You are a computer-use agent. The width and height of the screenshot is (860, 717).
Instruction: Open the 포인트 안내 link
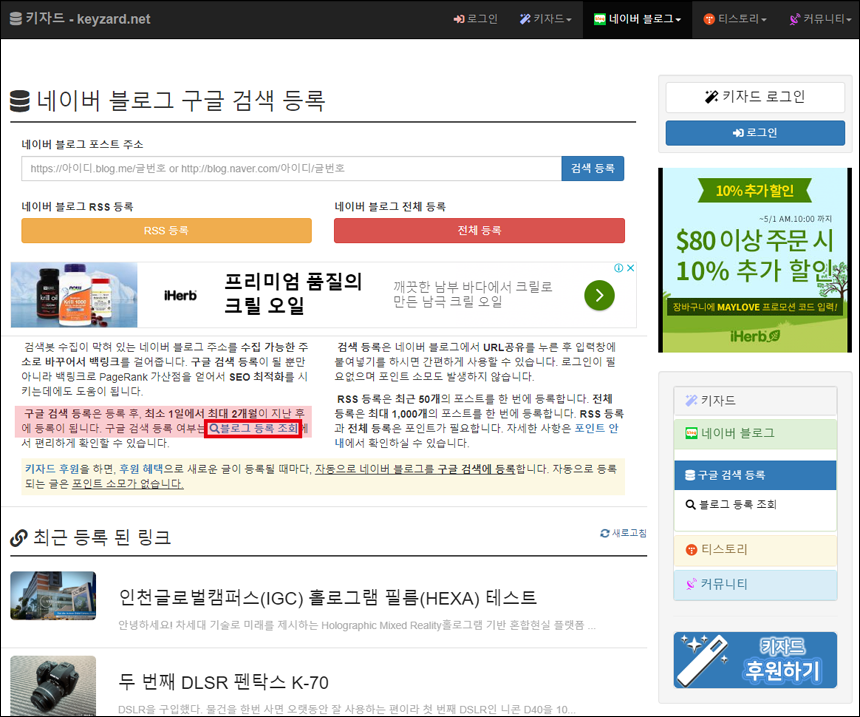[596, 428]
